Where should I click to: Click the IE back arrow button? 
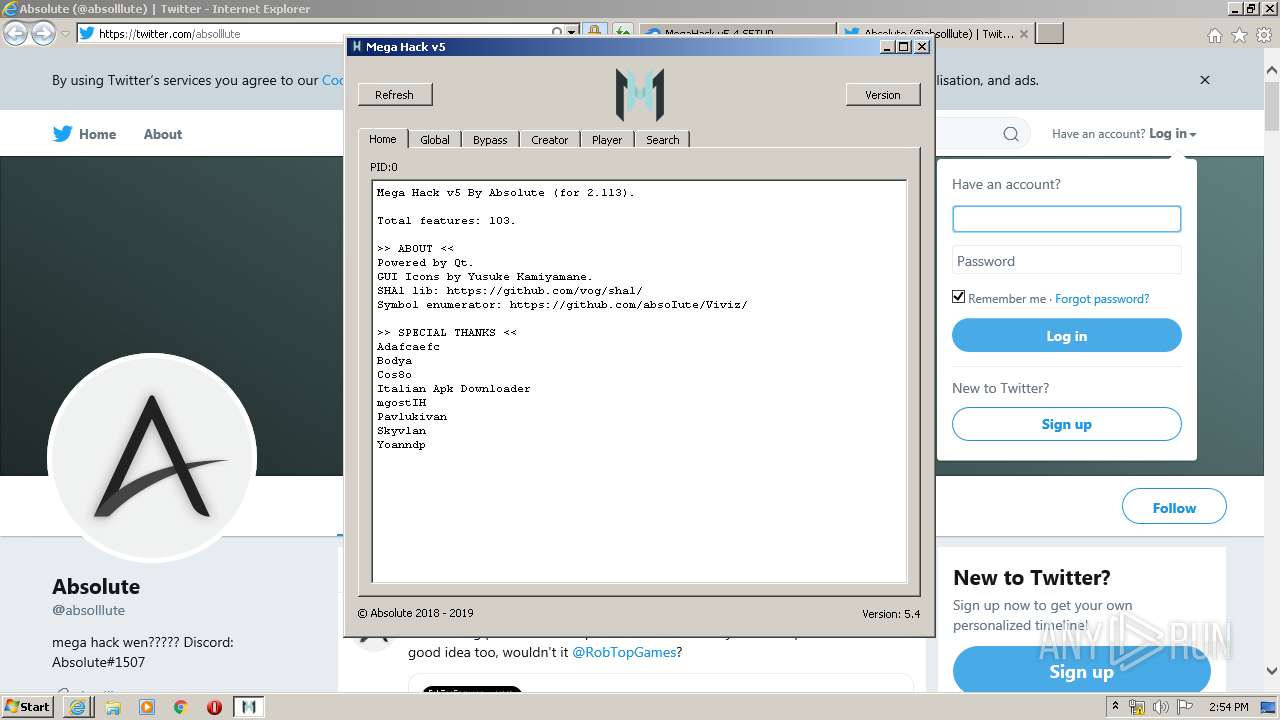point(15,33)
